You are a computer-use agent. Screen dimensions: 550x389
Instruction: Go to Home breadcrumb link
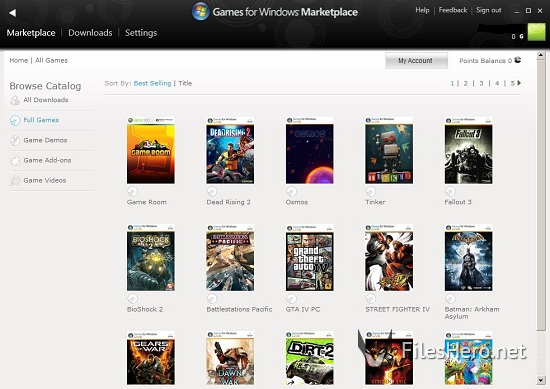click(x=19, y=60)
